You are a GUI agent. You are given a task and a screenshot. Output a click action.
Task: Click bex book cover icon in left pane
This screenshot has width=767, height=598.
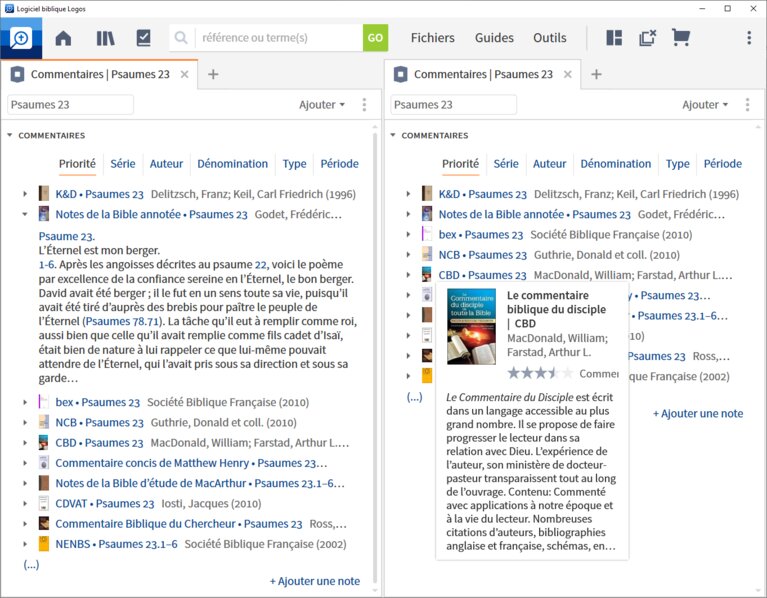tap(44, 402)
